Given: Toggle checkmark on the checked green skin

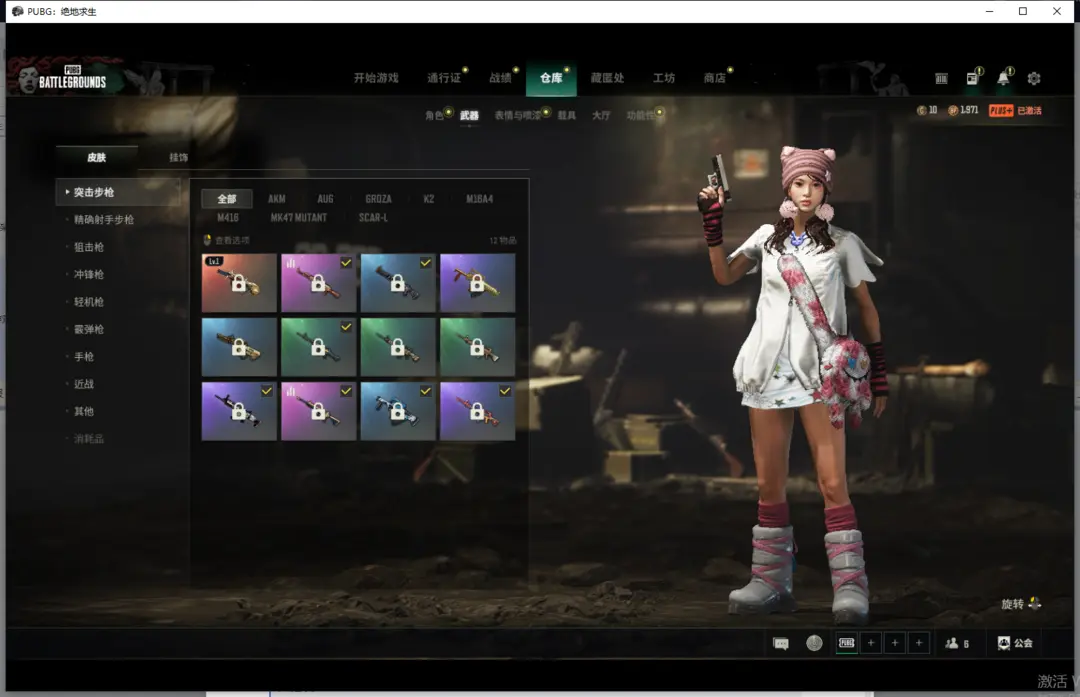Looking at the screenshot, I should (346, 326).
